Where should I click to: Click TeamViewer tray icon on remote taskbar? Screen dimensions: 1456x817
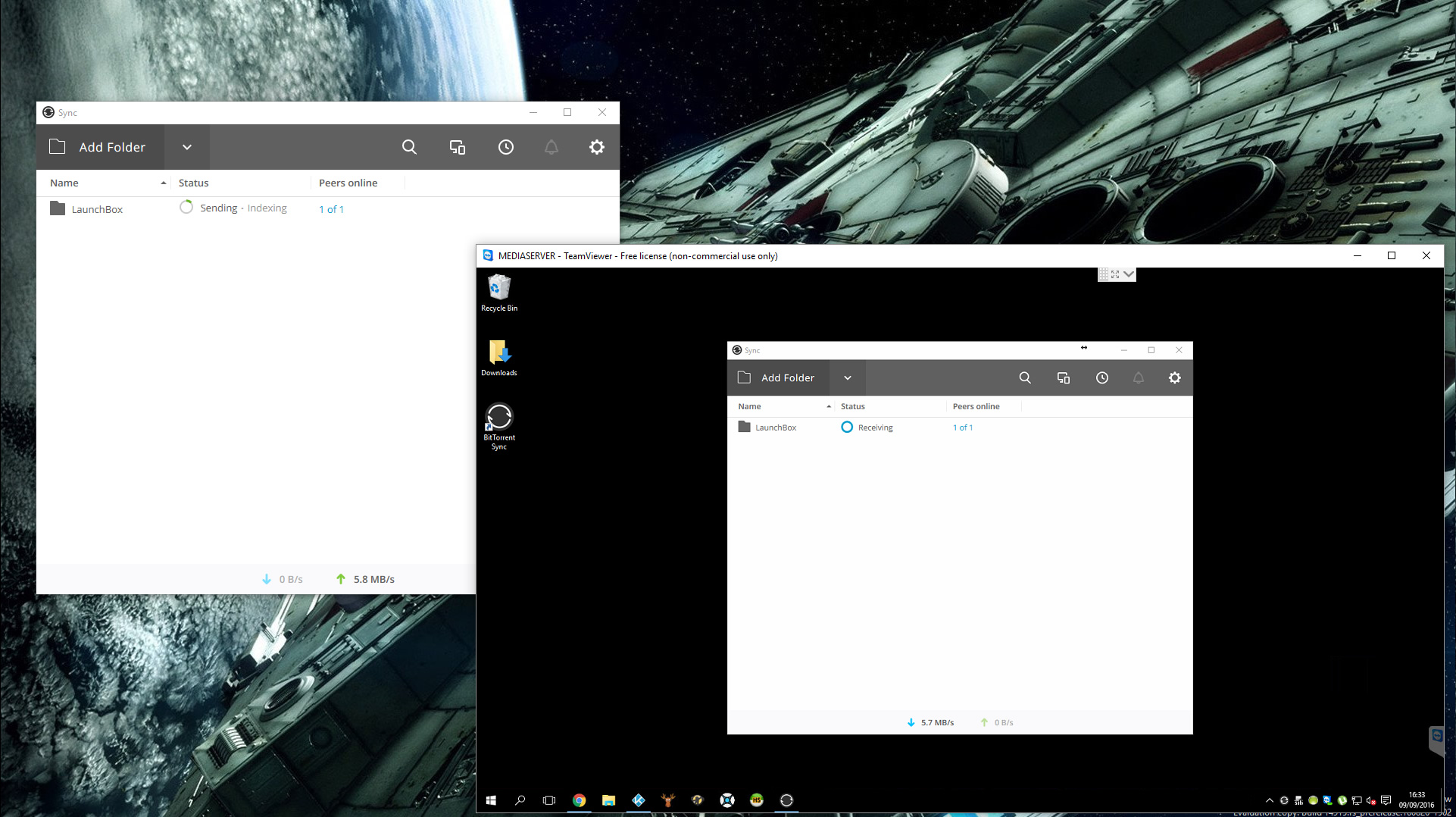[1327, 800]
